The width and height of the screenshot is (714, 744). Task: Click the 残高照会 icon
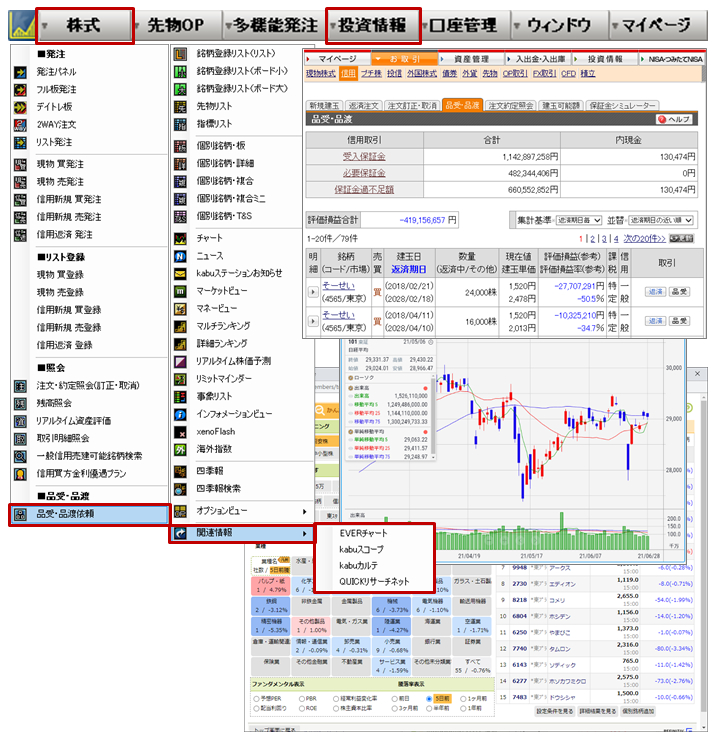20,403
